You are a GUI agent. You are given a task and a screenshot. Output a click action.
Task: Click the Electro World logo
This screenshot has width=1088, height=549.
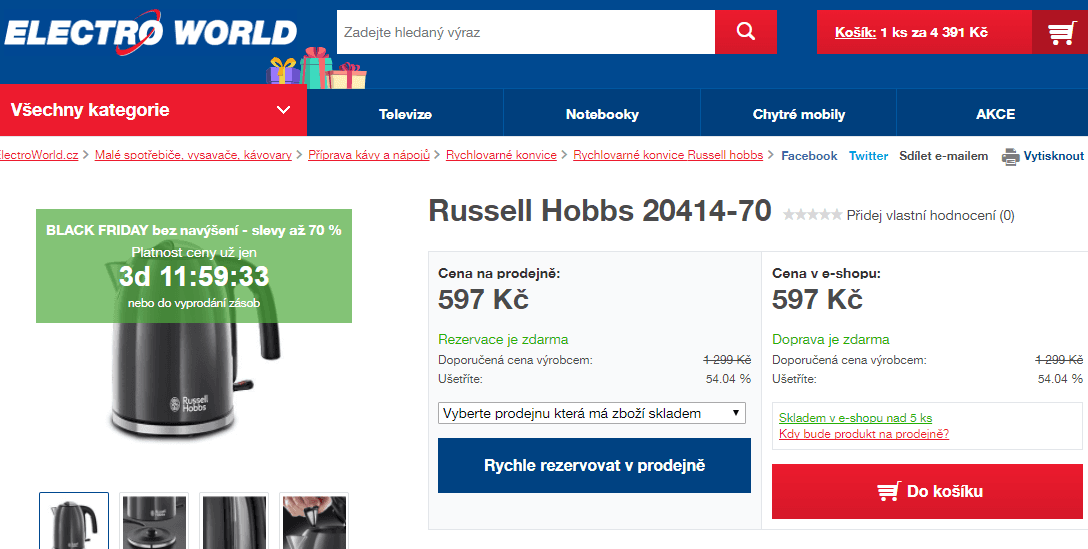tap(151, 32)
